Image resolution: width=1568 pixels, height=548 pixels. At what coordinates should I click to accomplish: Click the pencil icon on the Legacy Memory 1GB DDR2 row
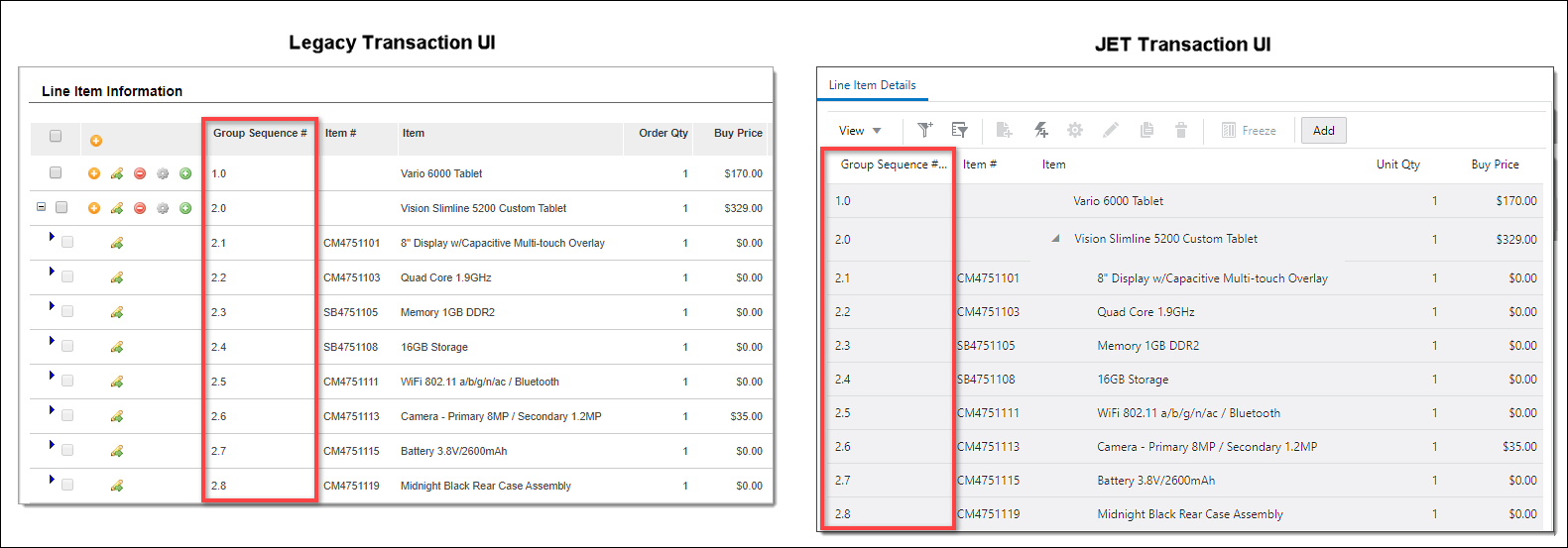click(117, 312)
